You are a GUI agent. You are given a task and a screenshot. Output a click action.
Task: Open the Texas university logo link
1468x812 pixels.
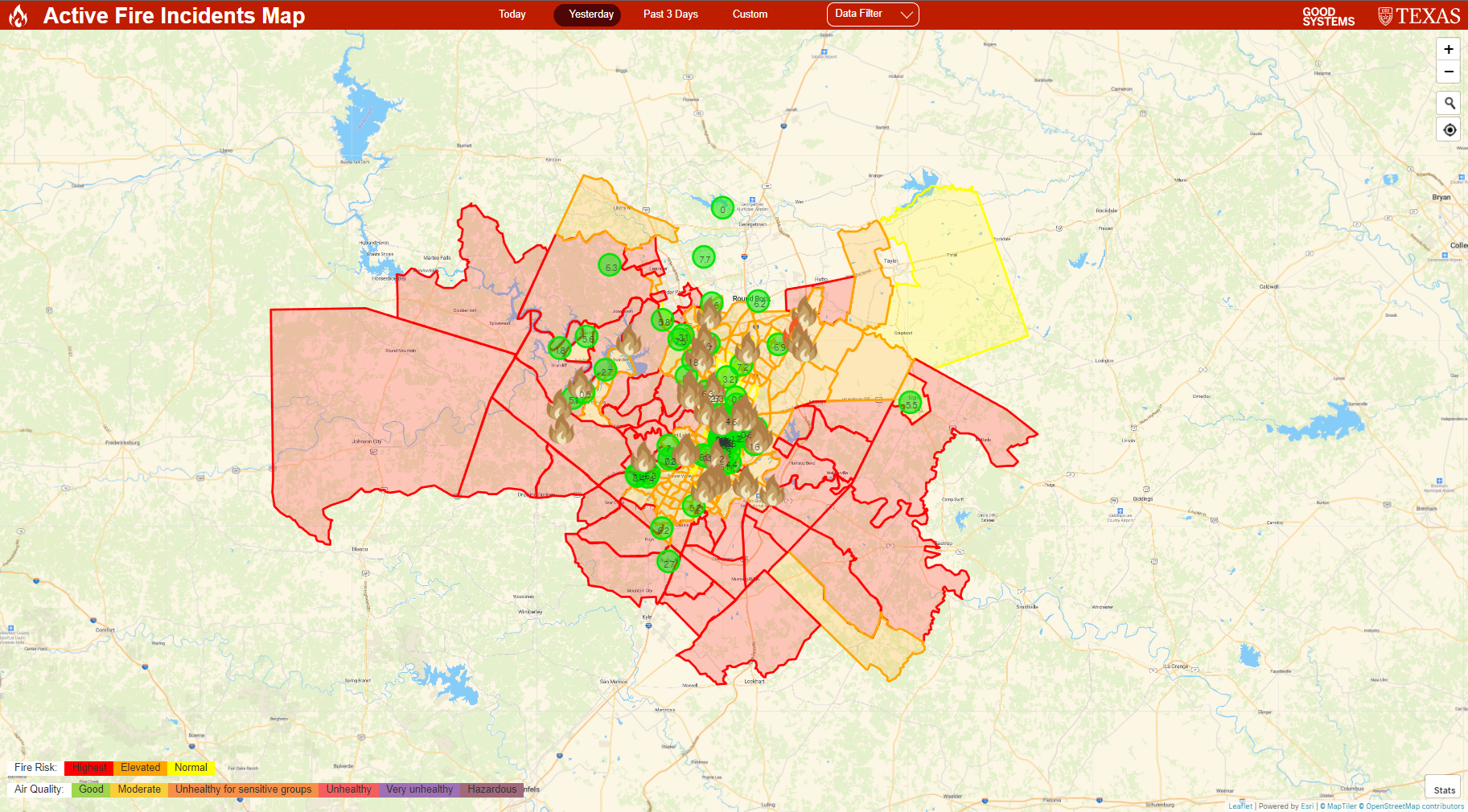[x=1419, y=16]
